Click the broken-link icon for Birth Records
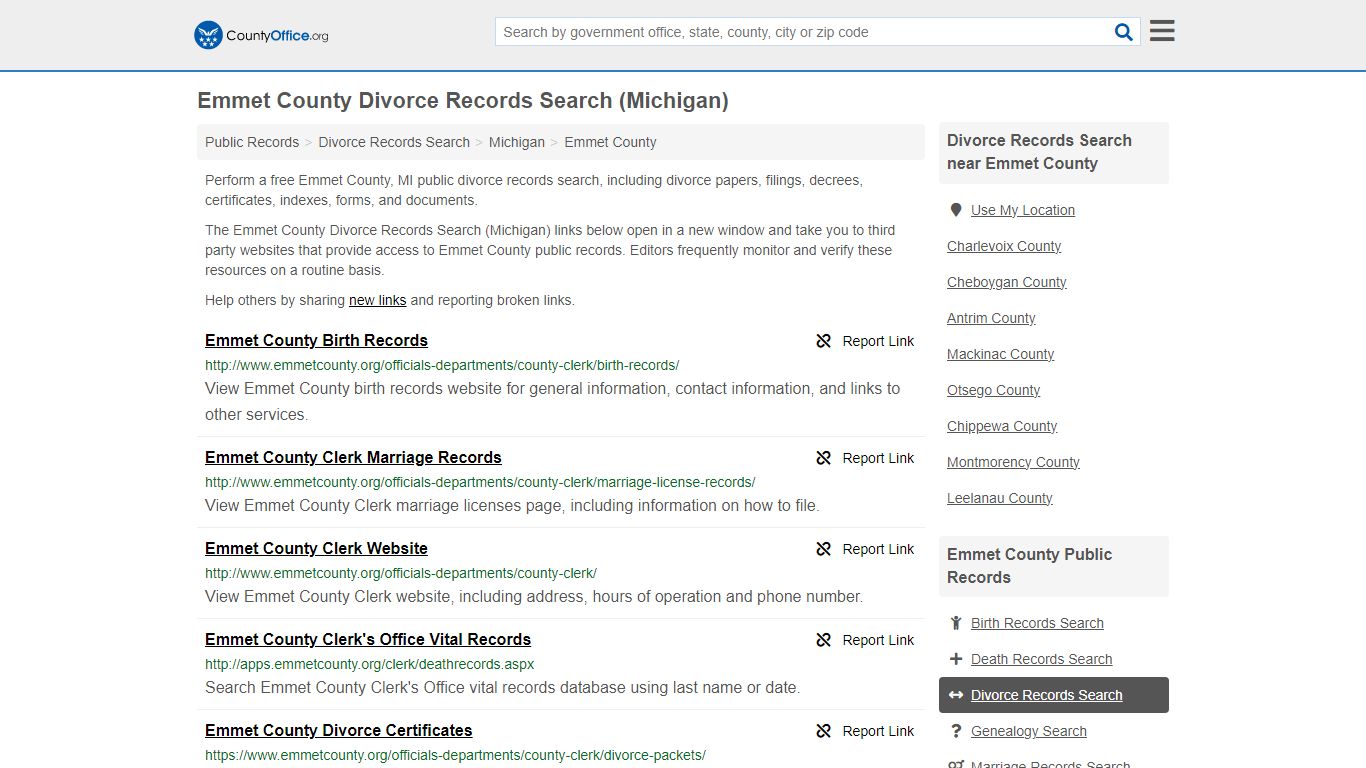This screenshot has width=1366, height=768. [x=824, y=341]
